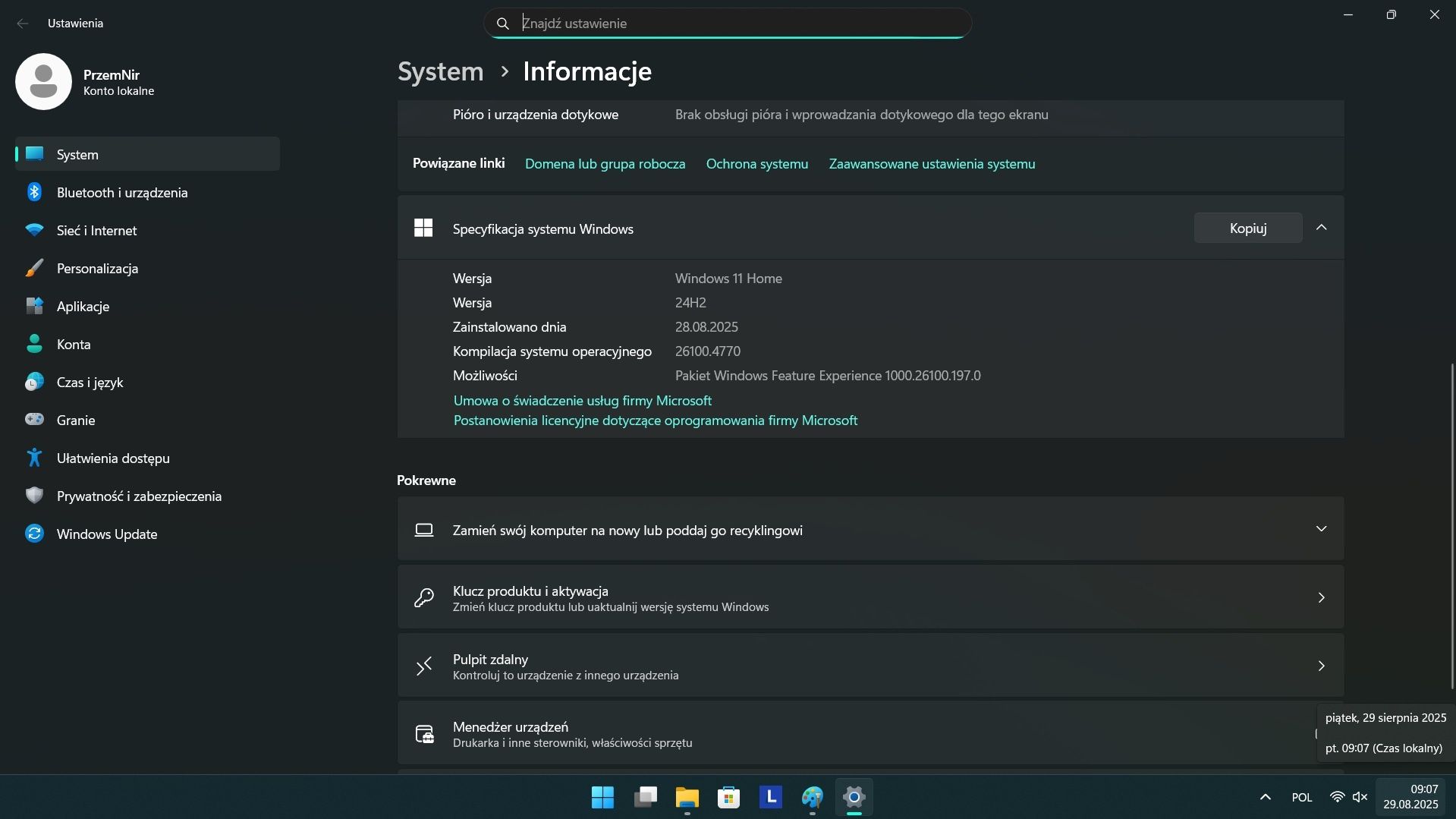Open the PrzemNir account avatar
Viewport: 1456px width, 819px height.
click(43, 81)
